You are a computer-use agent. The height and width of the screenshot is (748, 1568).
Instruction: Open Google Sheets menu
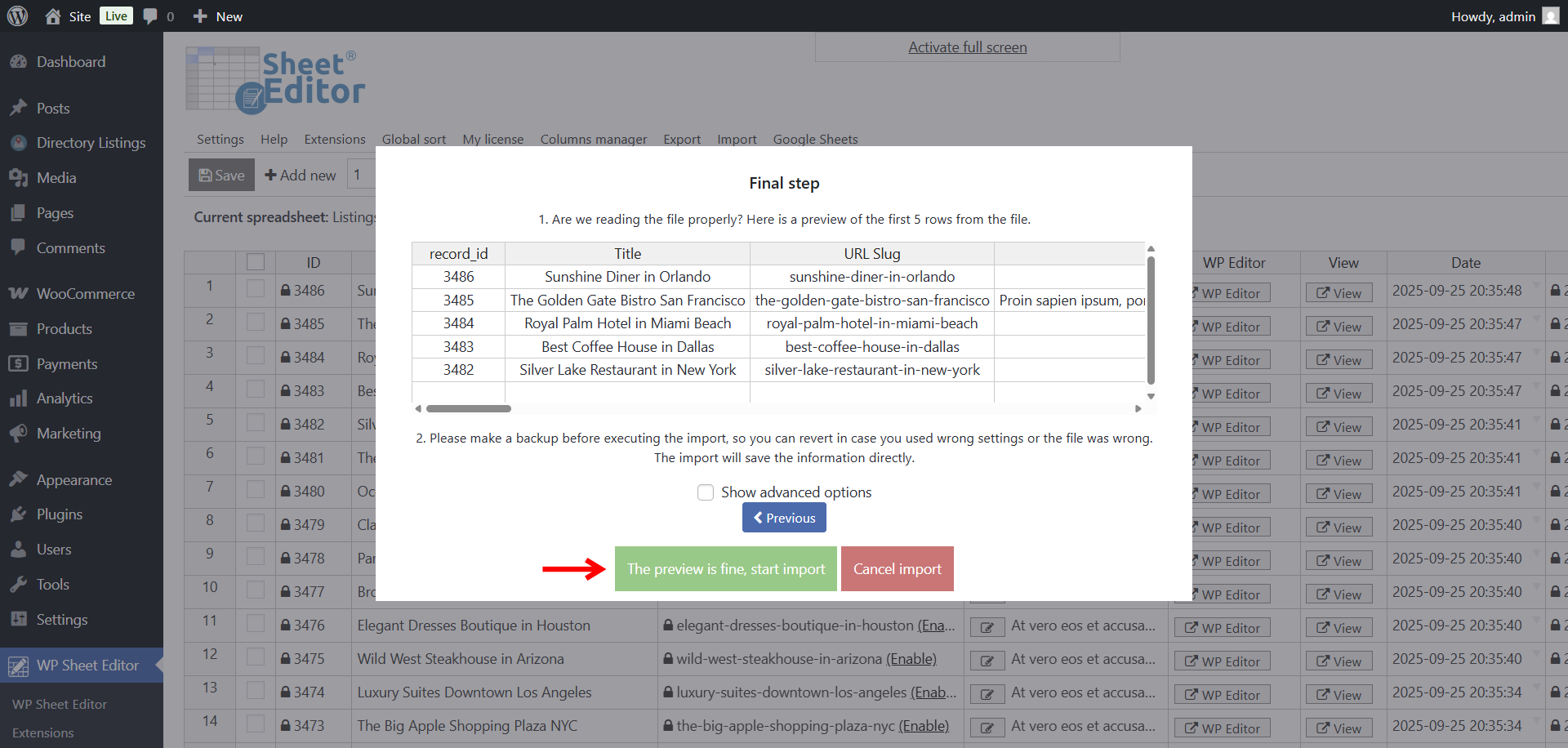tap(816, 139)
